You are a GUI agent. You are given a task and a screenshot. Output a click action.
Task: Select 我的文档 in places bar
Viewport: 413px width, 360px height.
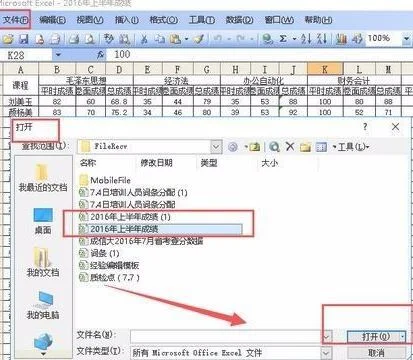43,263
